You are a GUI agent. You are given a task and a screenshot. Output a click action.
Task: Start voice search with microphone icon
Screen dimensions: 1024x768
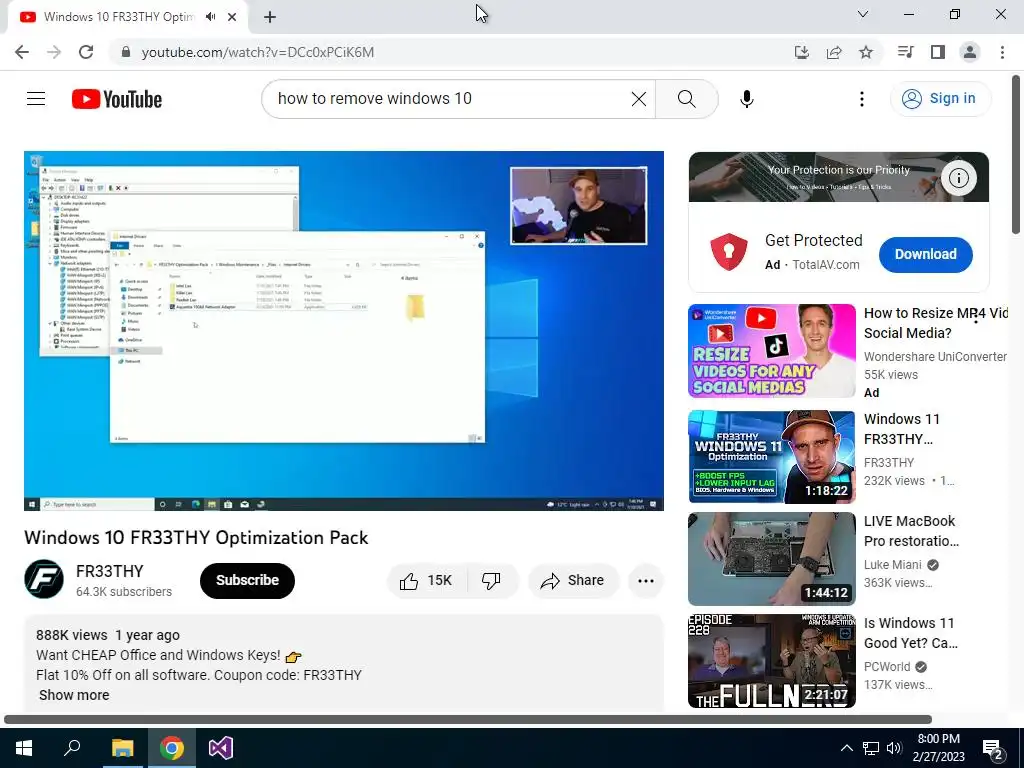746,99
